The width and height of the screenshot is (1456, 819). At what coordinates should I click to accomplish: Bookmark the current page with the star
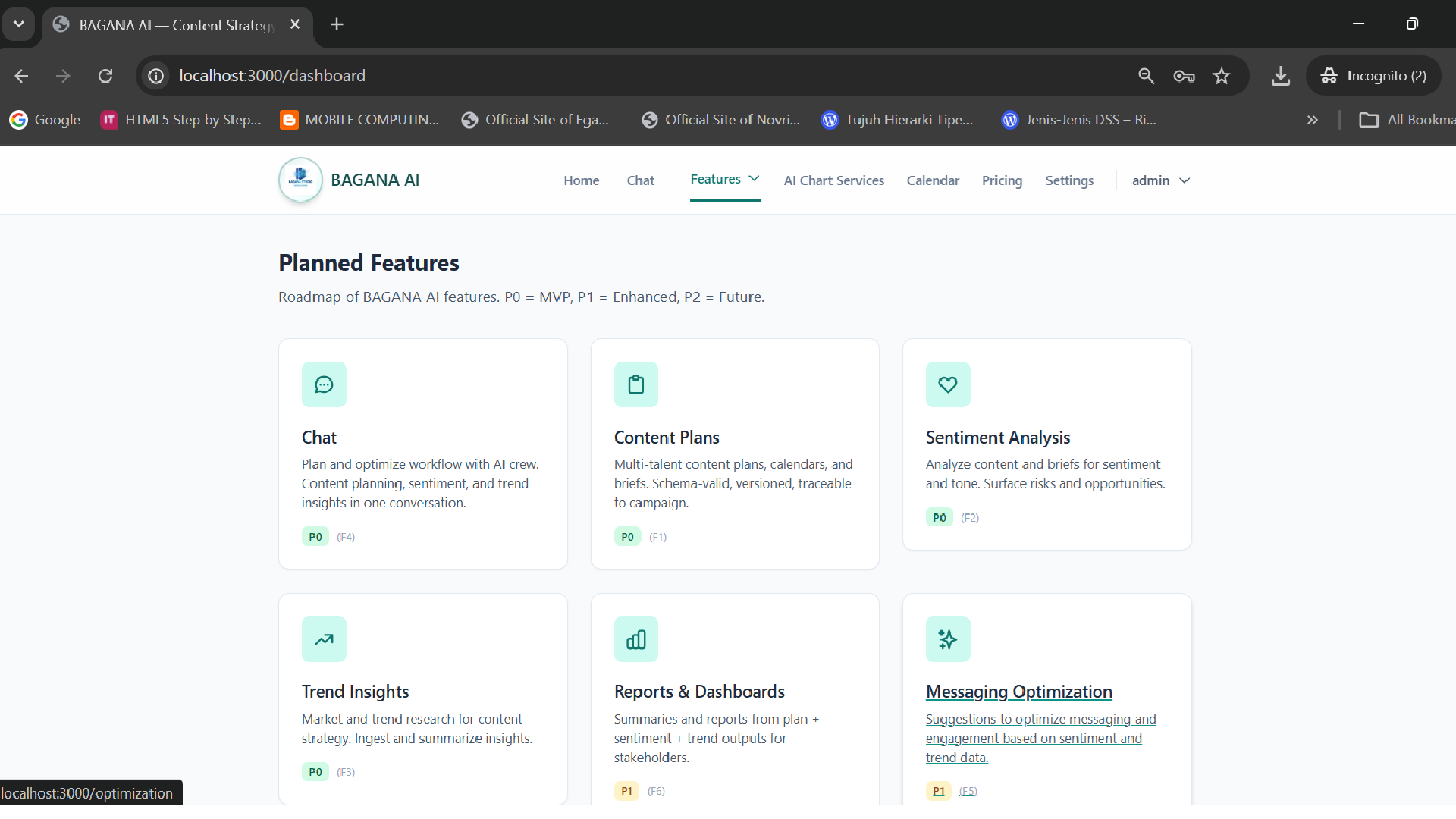(x=1222, y=76)
